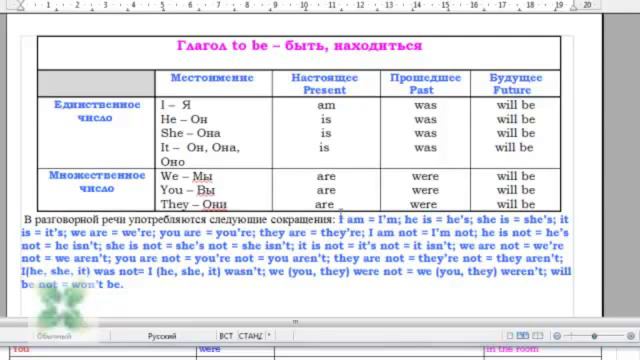
Task: Click the 'Множественное число' row label
Action: coord(97,182)
